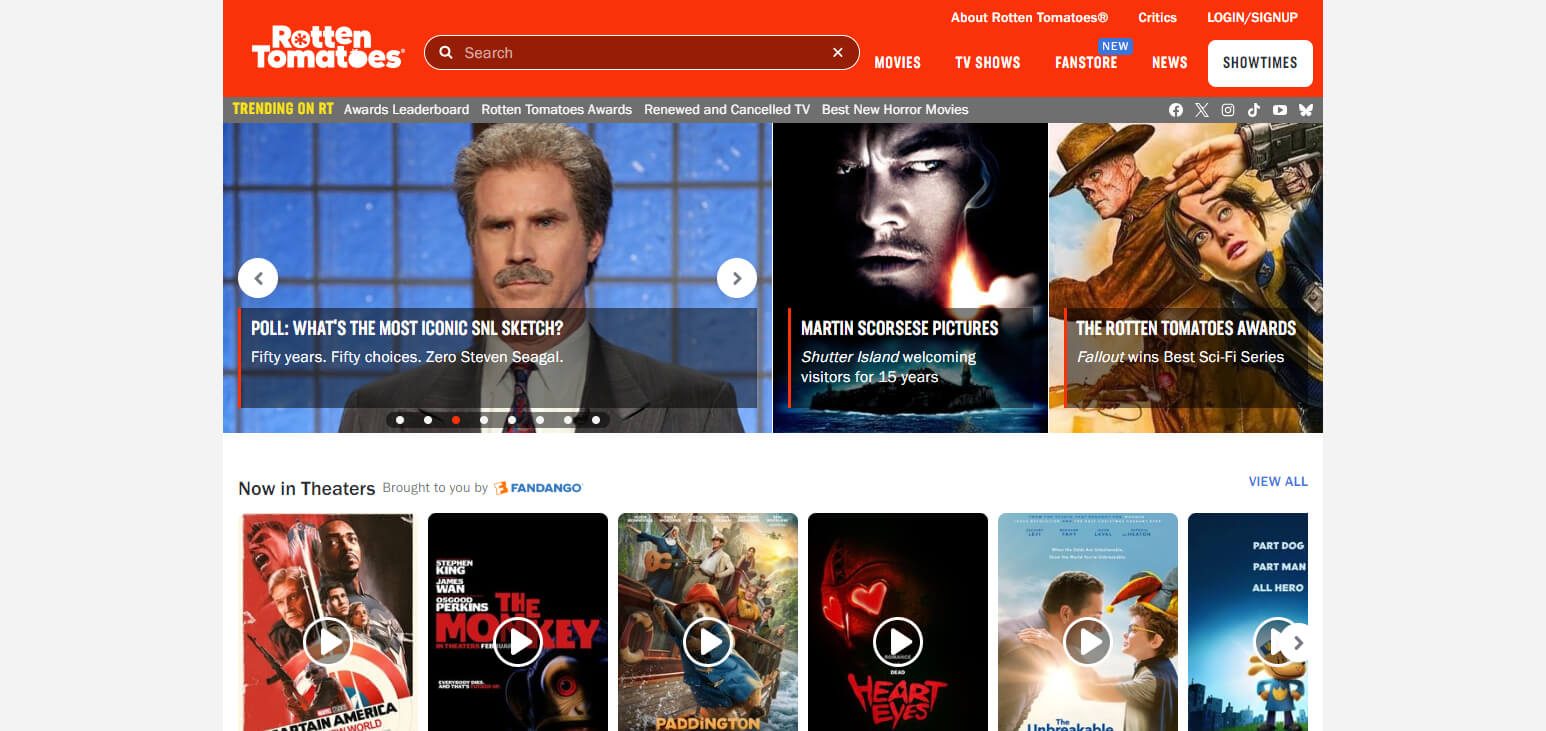
Task: Open the Dog Man poster thumbnail
Action: coord(1248,622)
